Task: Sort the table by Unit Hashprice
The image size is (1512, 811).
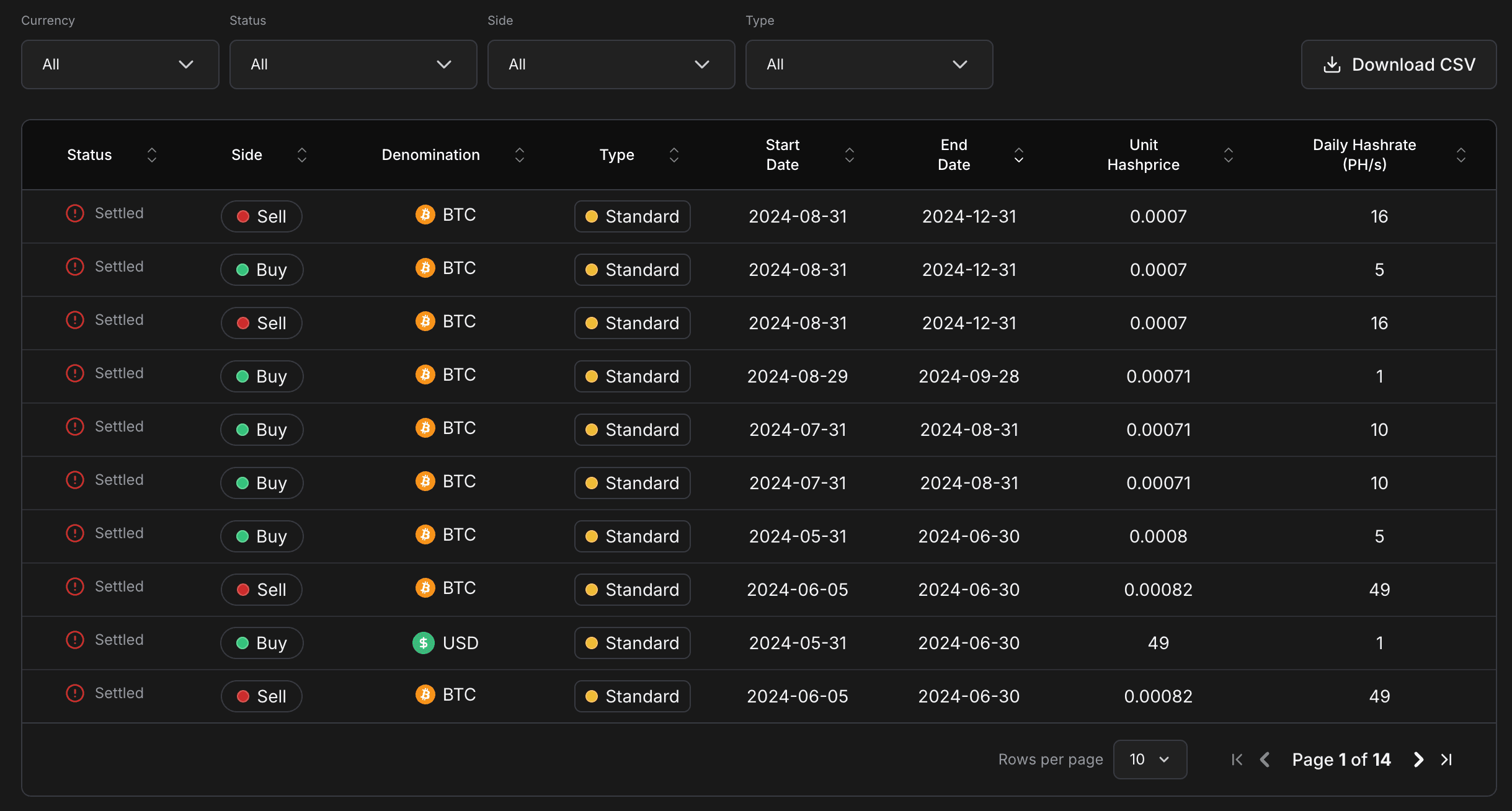Action: tap(1228, 154)
